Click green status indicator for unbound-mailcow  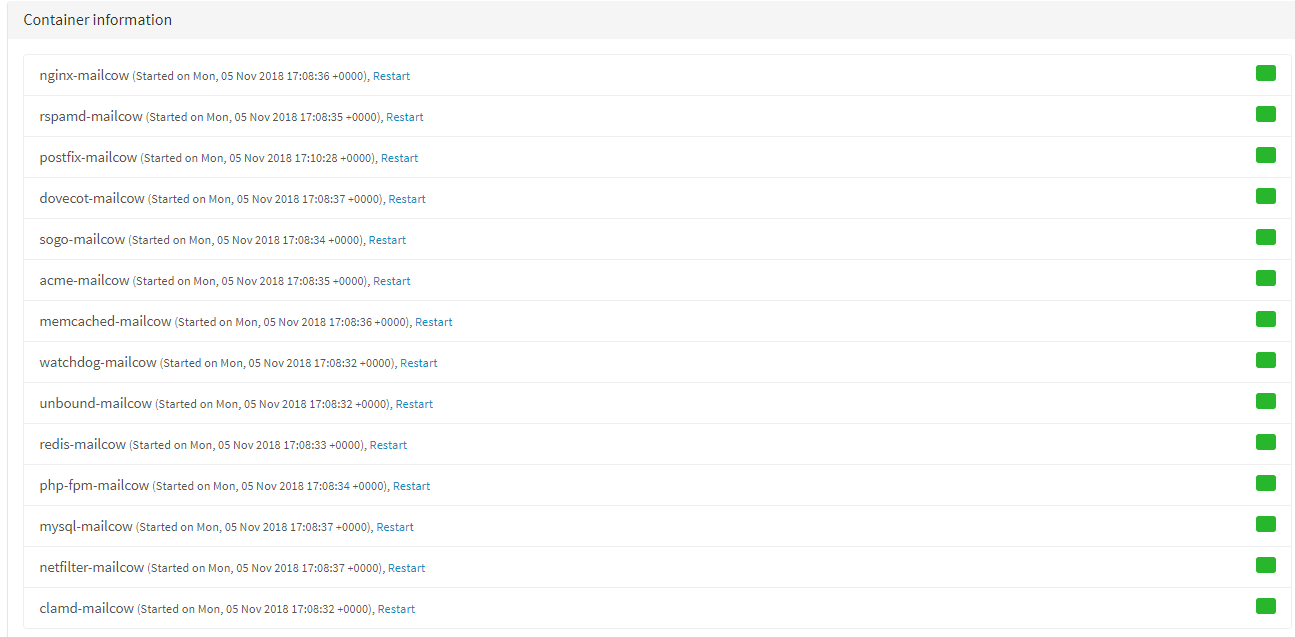tap(1266, 401)
